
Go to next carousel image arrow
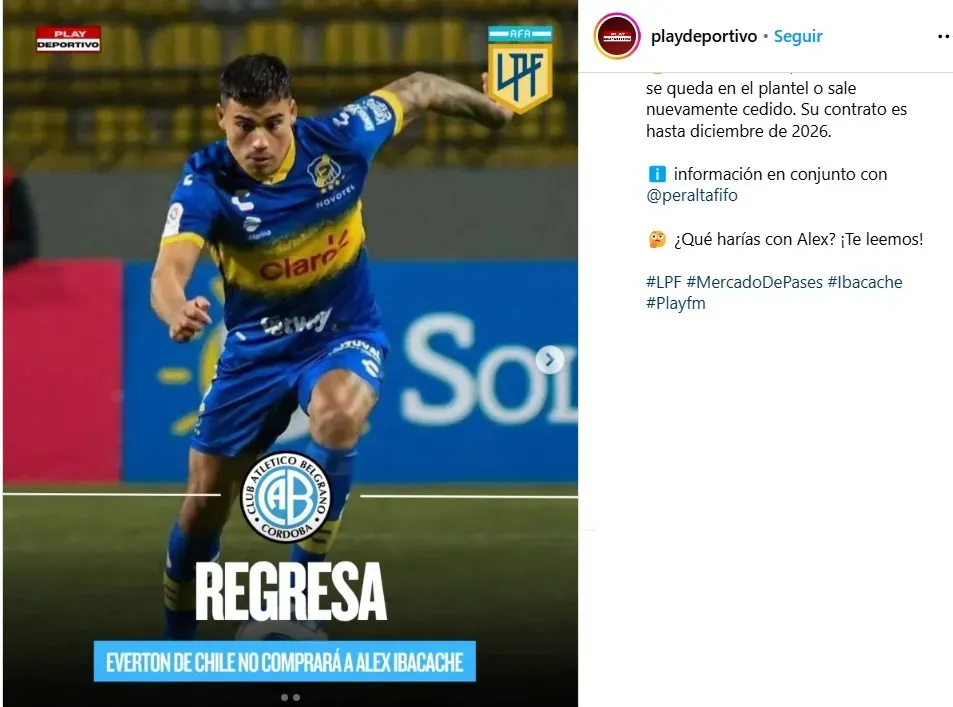click(x=549, y=360)
